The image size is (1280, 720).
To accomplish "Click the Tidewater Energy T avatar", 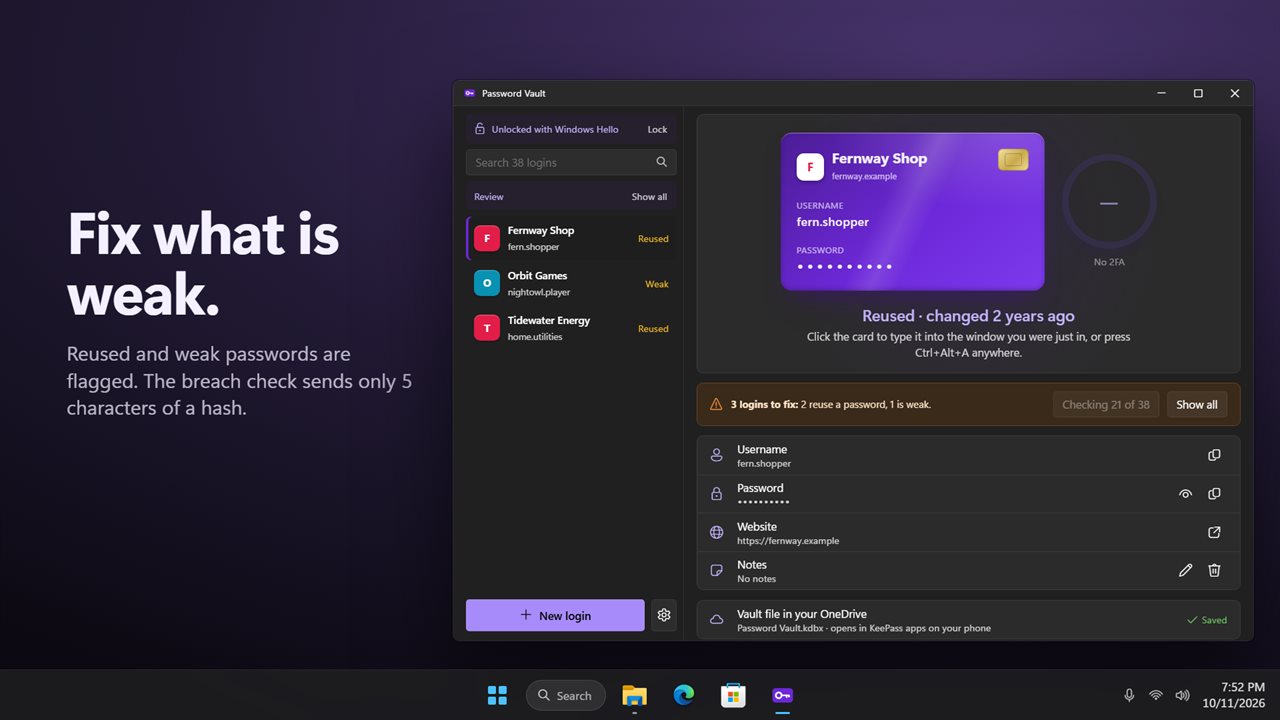I will [x=487, y=328].
